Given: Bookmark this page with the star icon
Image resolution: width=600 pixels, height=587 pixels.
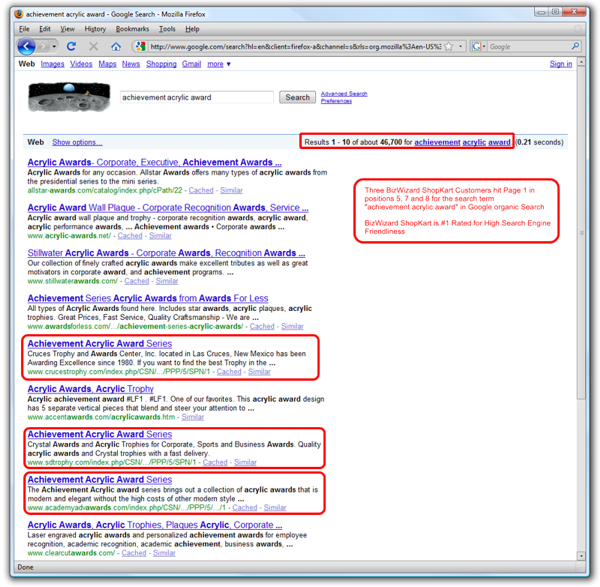Looking at the screenshot, I should [449, 47].
